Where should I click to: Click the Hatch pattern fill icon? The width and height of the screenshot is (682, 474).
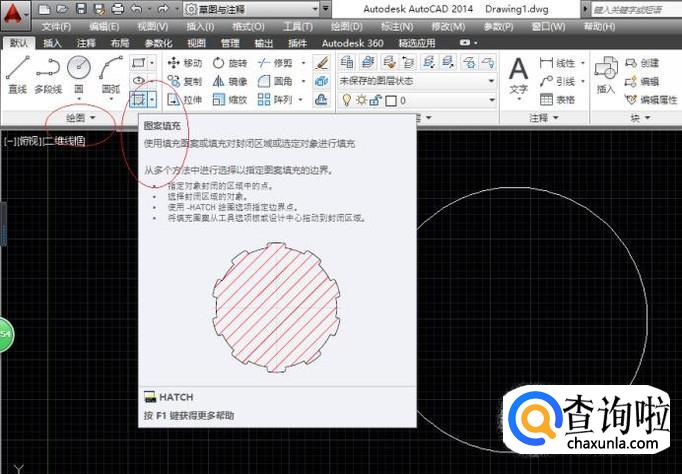point(138,99)
